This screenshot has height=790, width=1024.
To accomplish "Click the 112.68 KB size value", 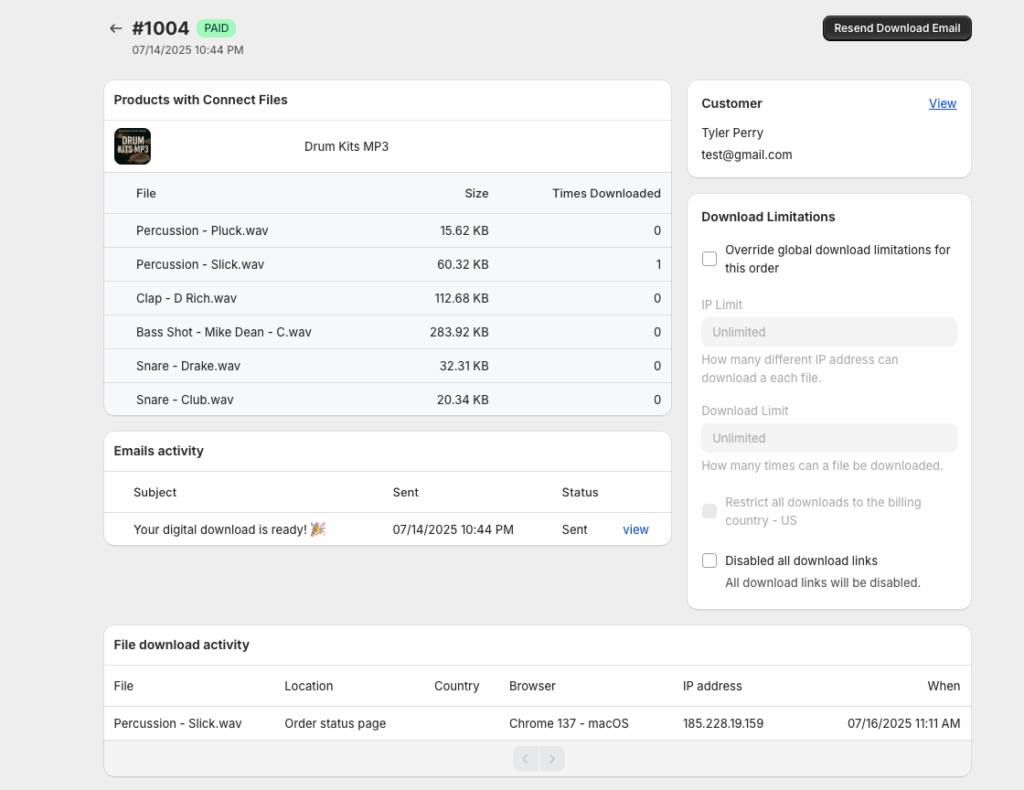I will tap(461, 298).
